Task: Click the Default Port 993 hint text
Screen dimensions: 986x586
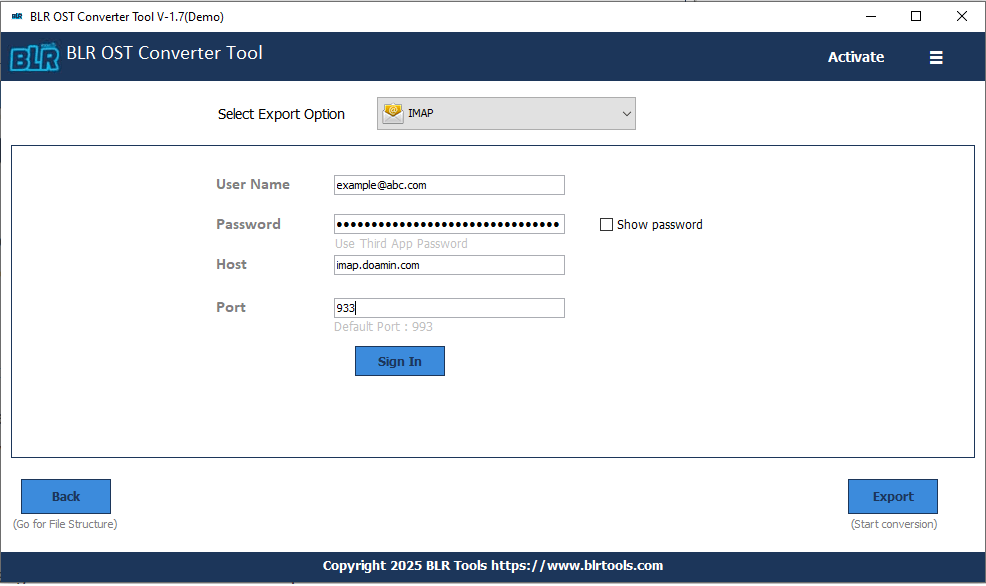Action: (383, 326)
